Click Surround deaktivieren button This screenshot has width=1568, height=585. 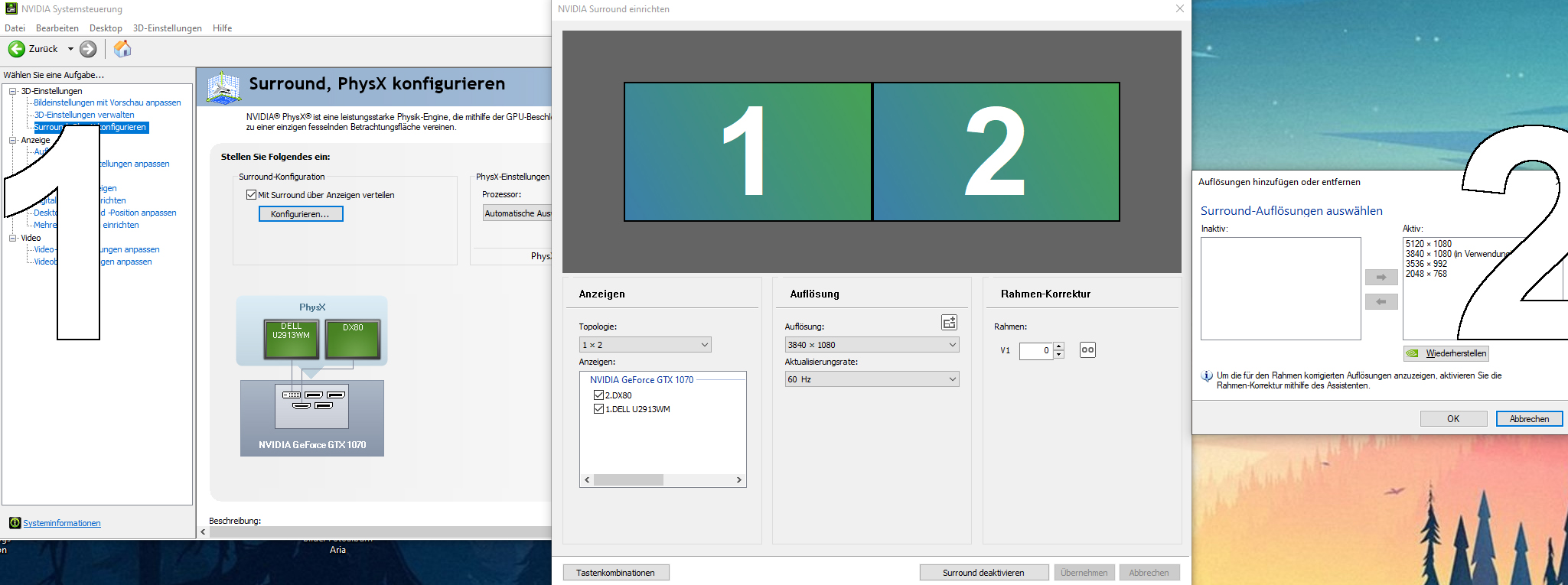(983, 573)
